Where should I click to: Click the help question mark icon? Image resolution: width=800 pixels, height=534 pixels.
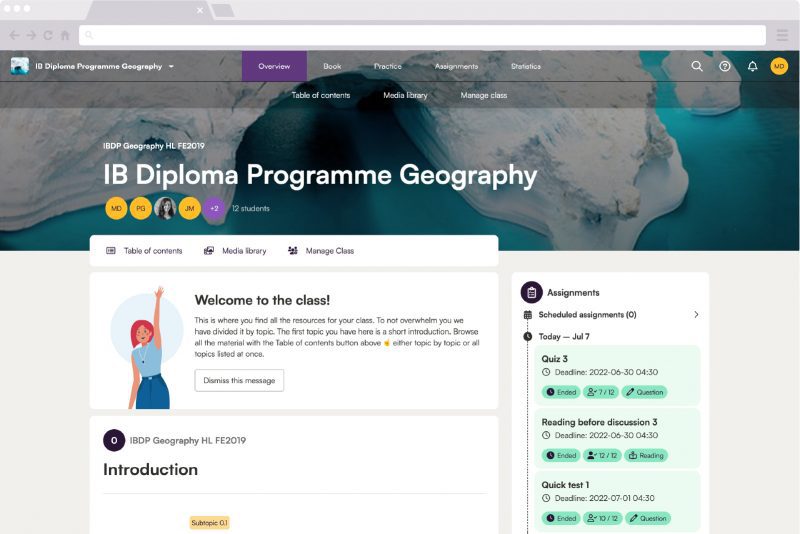[724, 66]
